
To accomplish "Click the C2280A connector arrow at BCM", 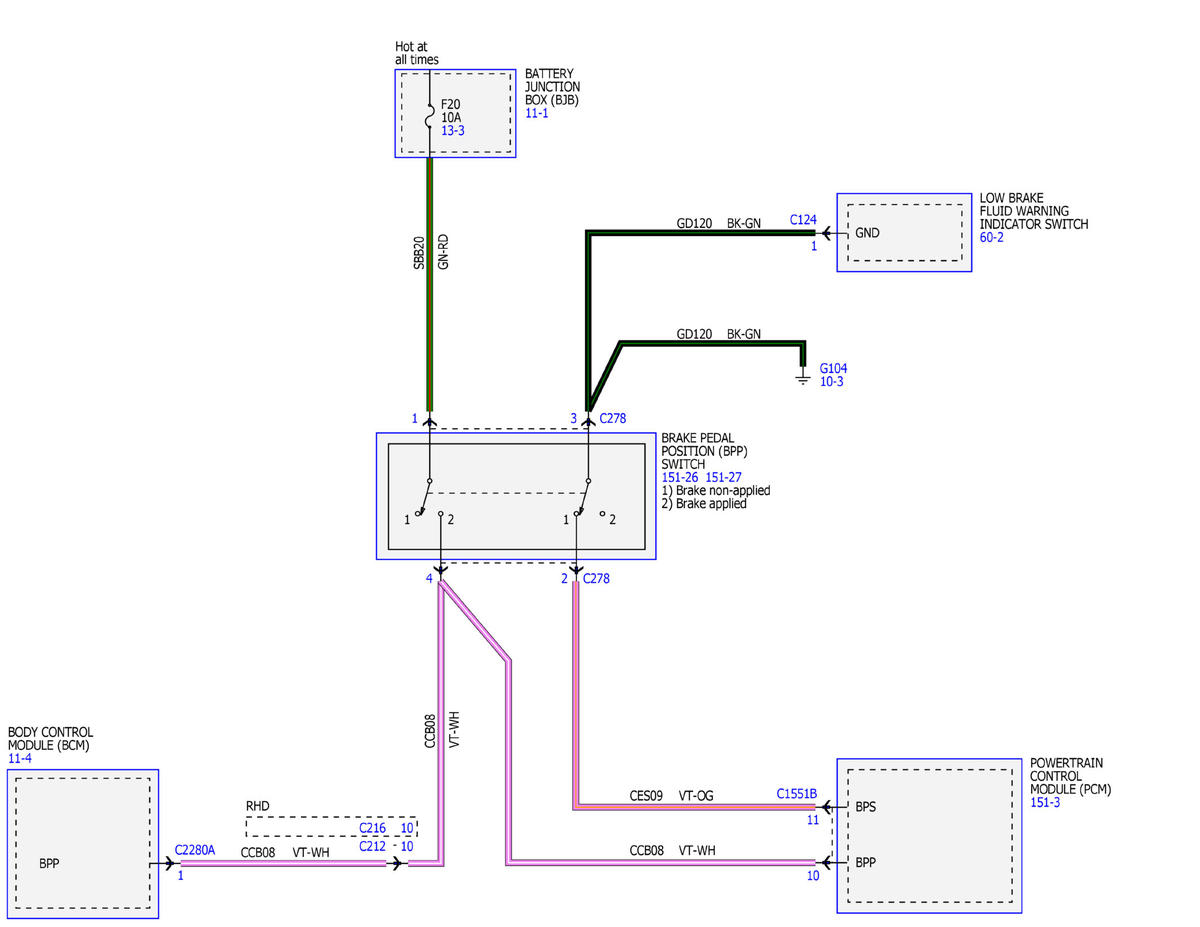I will [x=167, y=862].
